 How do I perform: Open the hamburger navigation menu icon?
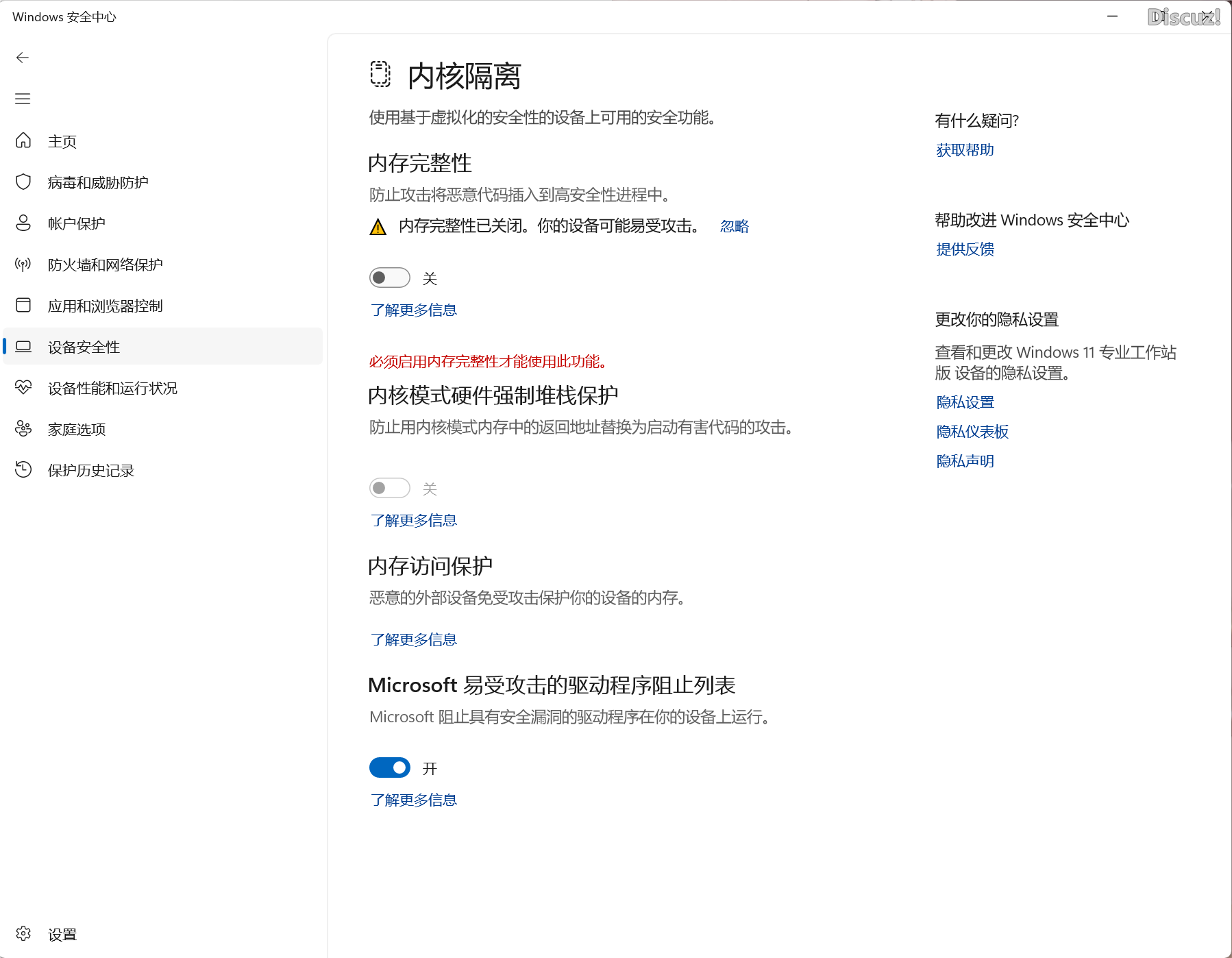coord(23,99)
